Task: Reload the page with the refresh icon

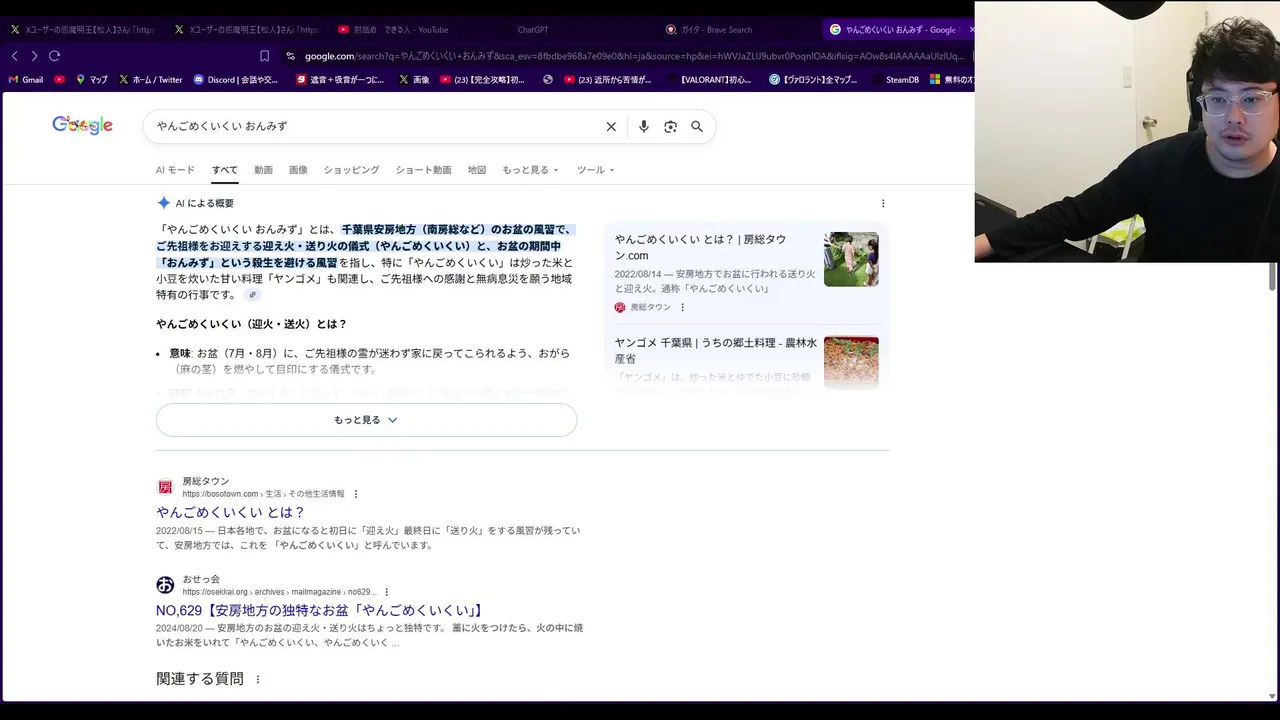Action: [55, 56]
